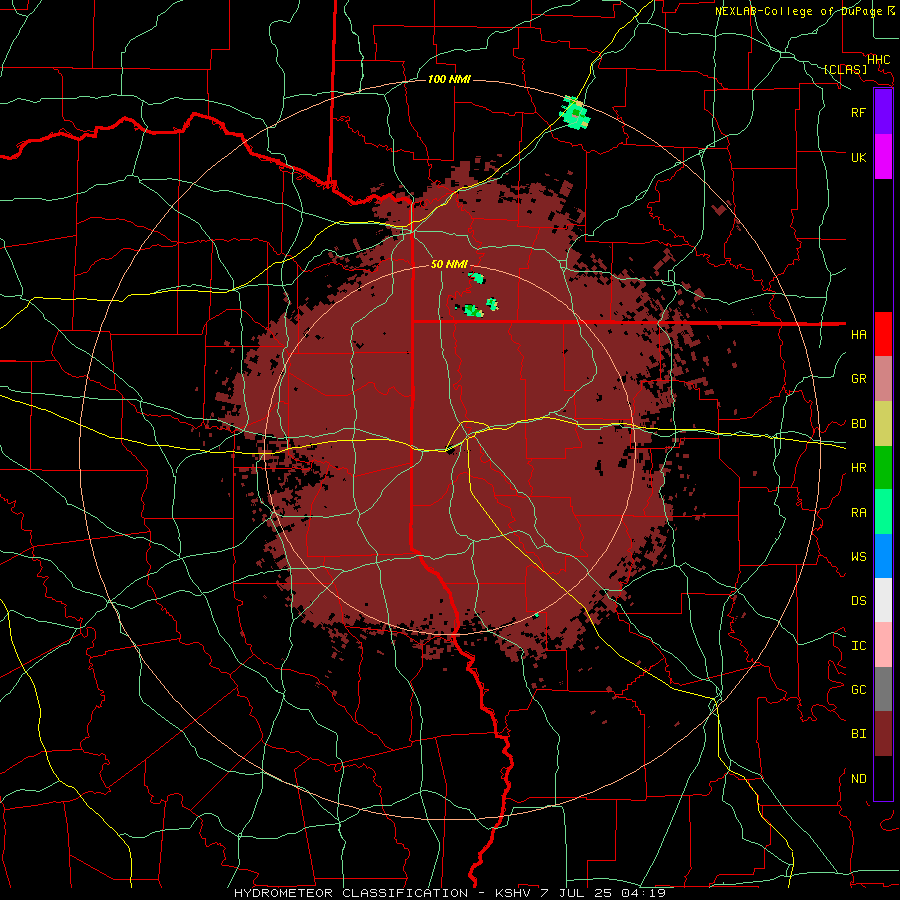The width and height of the screenshot is (900, 900).
Task: Click the RF purple legend swatch
Action: [x=883, y=112]
